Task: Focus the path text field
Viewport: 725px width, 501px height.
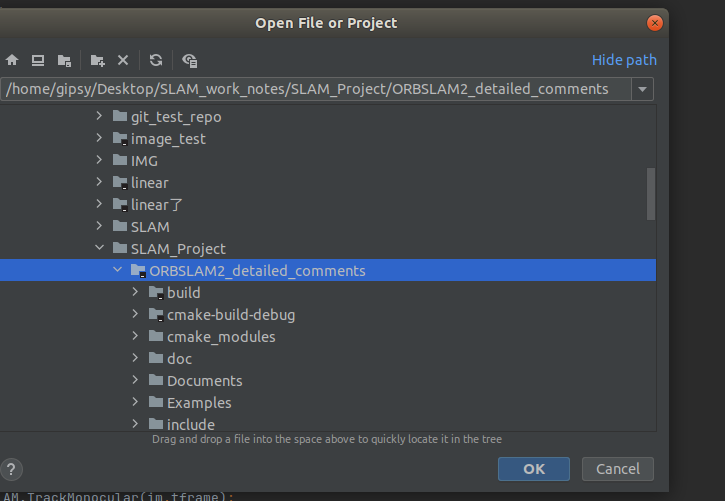Action: click(x=316, y=89)
